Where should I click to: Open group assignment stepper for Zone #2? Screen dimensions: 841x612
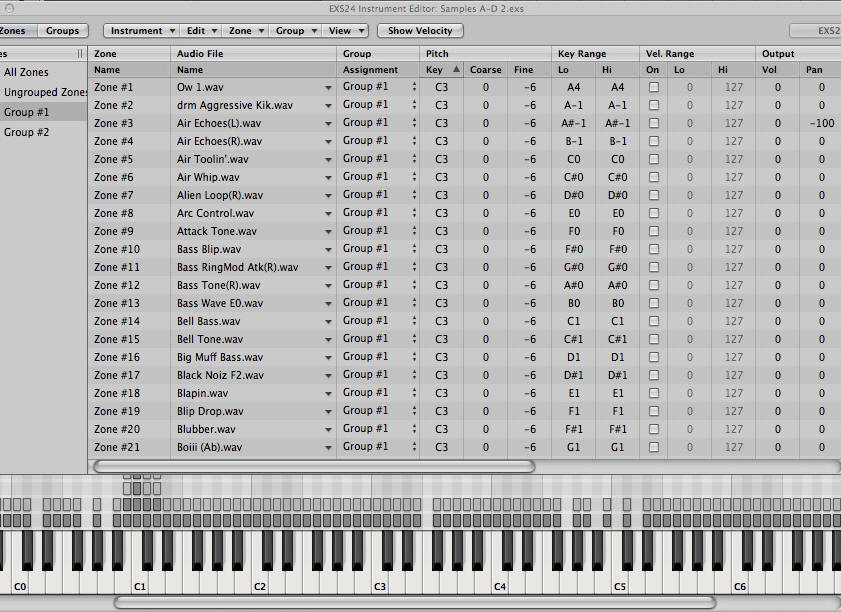[414, 105]
